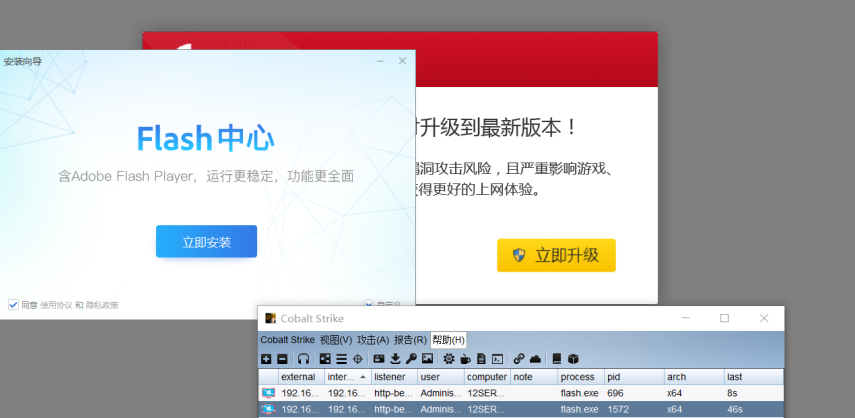
Task: Click the terminal scripted web delivery icon
Action: tap(497, 359)
